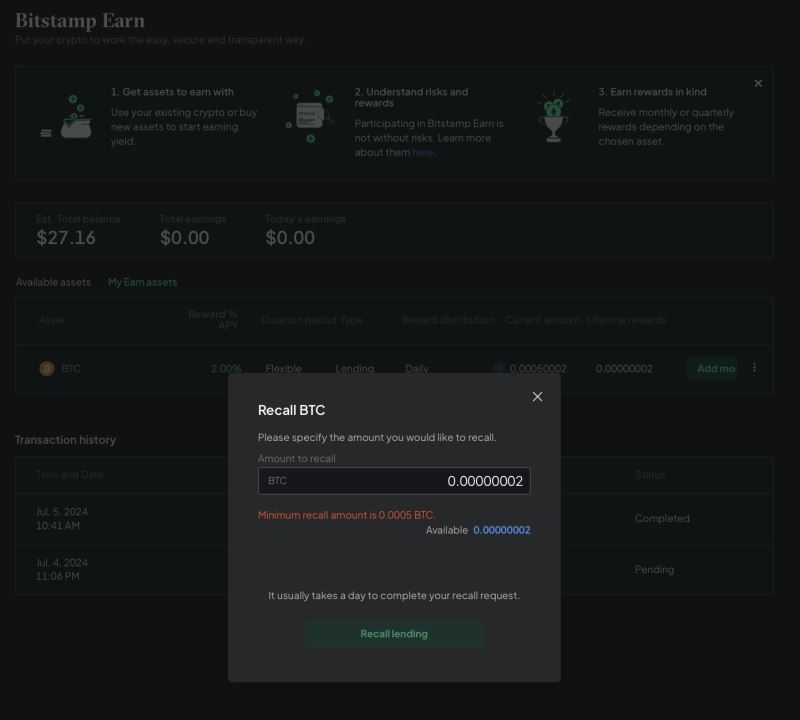The image size is (800, 720).
Task: Click the risks and rewards magnifier icon
Action: click(310, 117)
